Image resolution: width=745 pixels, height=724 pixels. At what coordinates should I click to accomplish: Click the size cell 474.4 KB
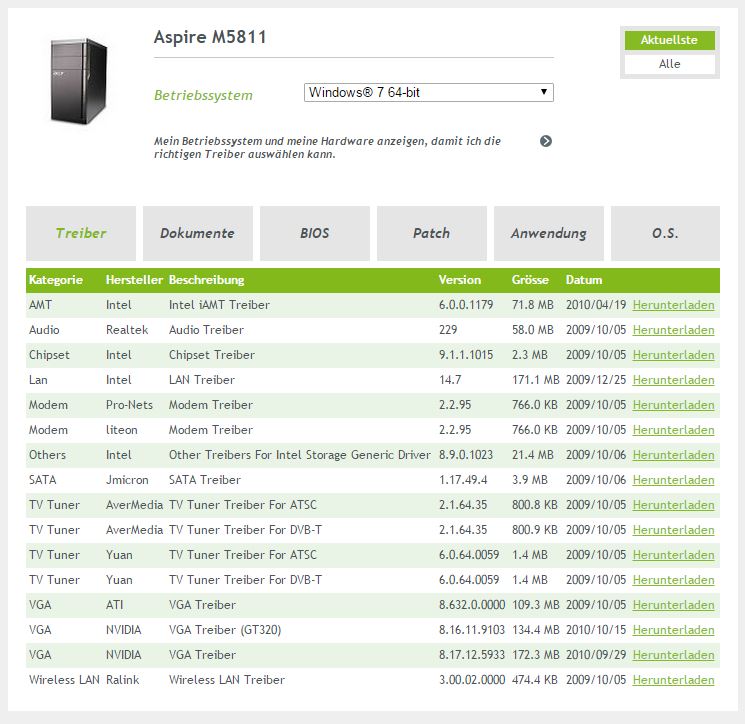[x=535, y=680]
